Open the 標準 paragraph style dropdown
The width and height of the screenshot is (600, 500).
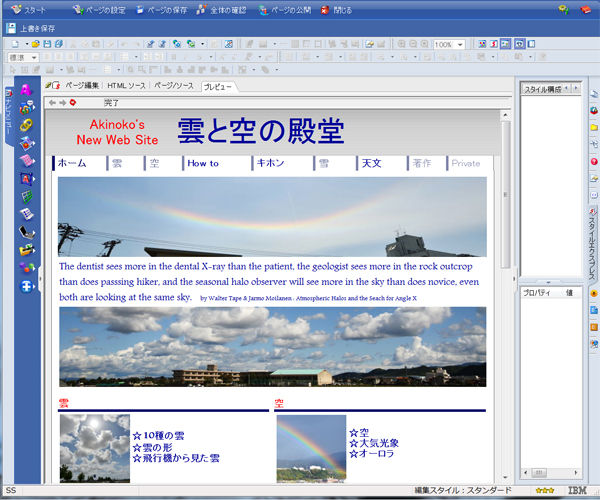point(34,57)
